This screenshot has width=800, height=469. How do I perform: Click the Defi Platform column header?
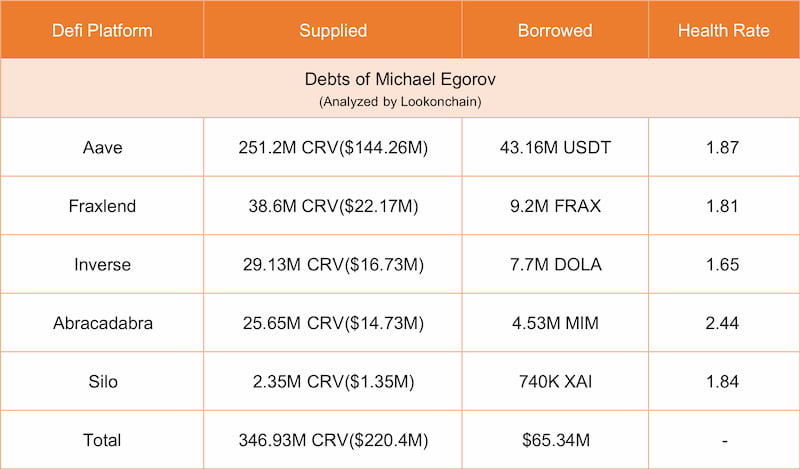click(x=102, y=30)
